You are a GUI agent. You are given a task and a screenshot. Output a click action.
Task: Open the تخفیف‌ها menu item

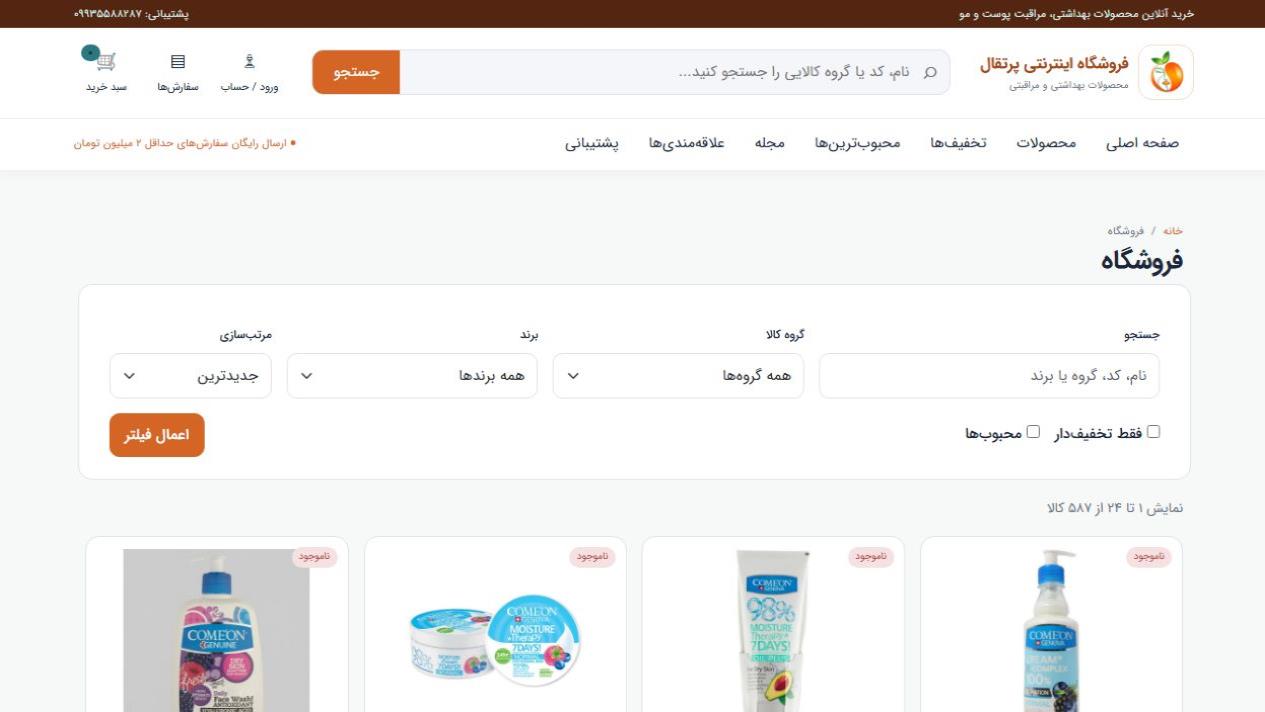point(958,143)
